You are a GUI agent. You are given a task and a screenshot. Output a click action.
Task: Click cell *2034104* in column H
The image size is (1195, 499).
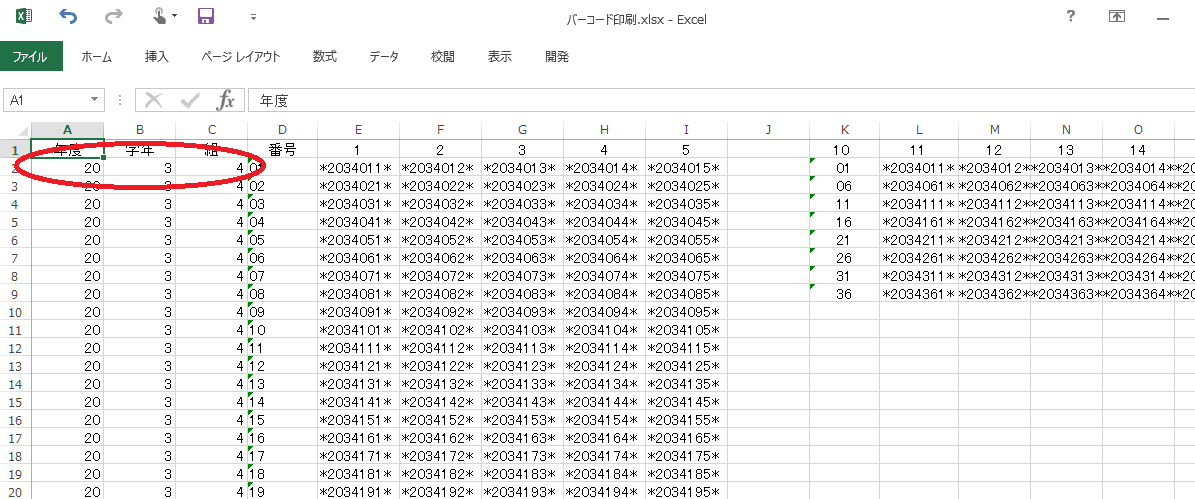(604, 330)
